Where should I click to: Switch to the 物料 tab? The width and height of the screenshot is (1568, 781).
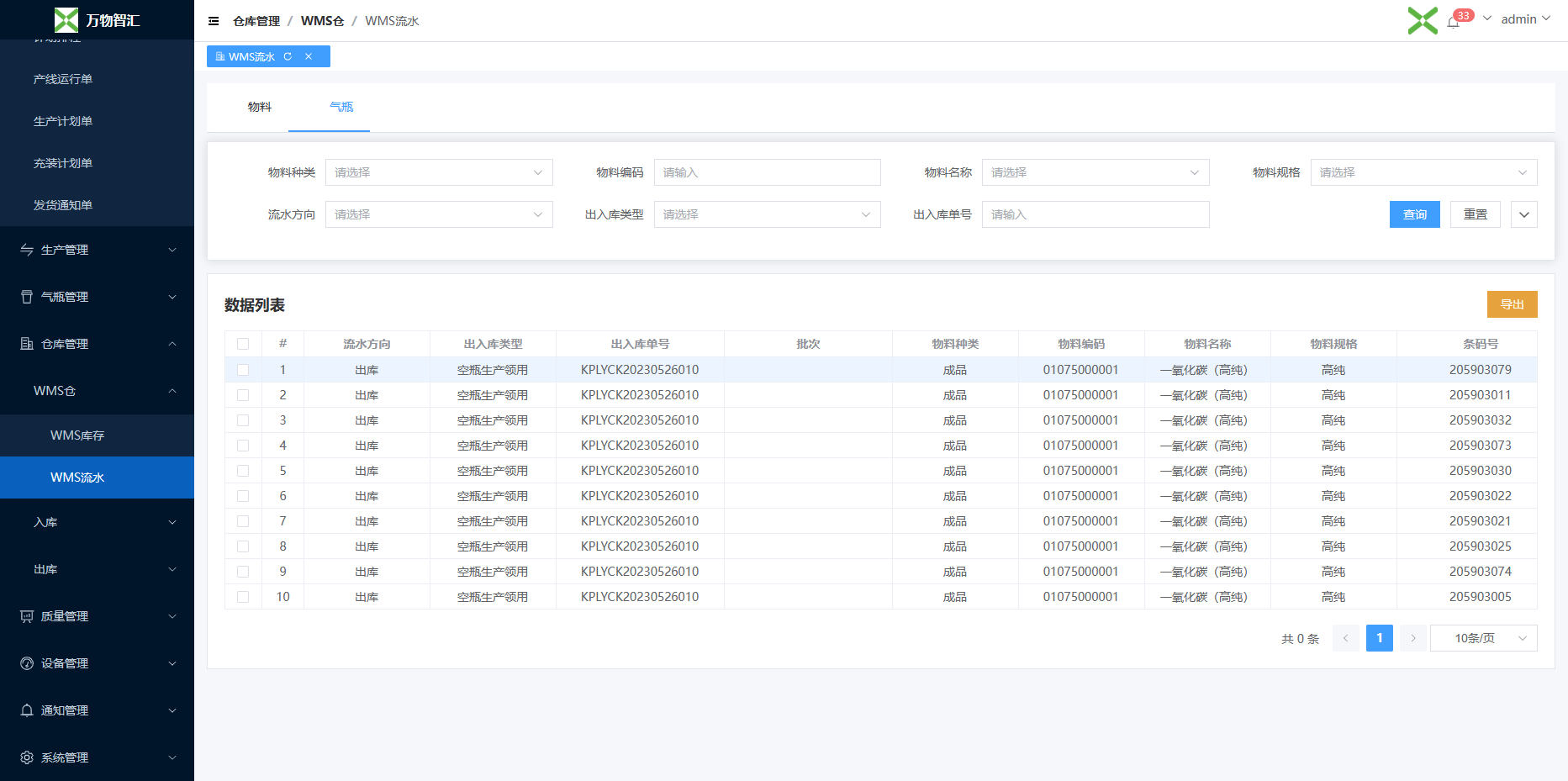pyautogui.click(x=260, y=107)
